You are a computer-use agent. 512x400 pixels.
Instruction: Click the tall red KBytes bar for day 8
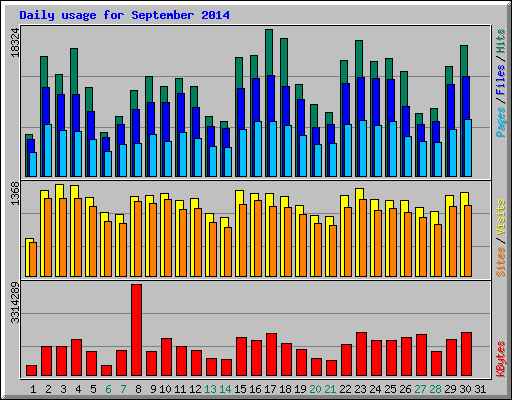click(x=136, y=330)
